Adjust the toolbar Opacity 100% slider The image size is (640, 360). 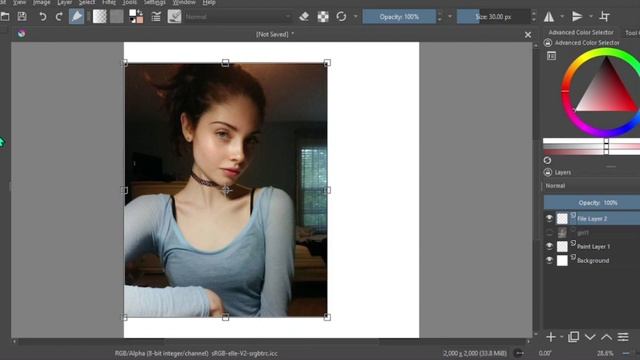pyautogui.click(x=399, y=17)
